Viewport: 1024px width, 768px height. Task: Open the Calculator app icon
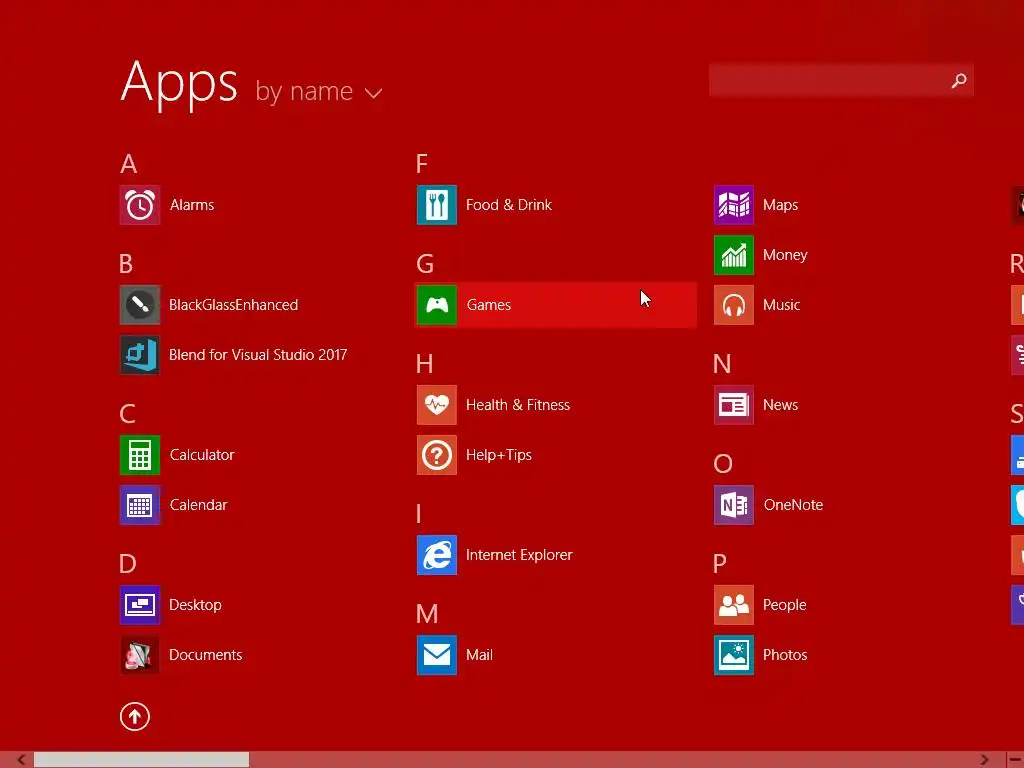140,455
